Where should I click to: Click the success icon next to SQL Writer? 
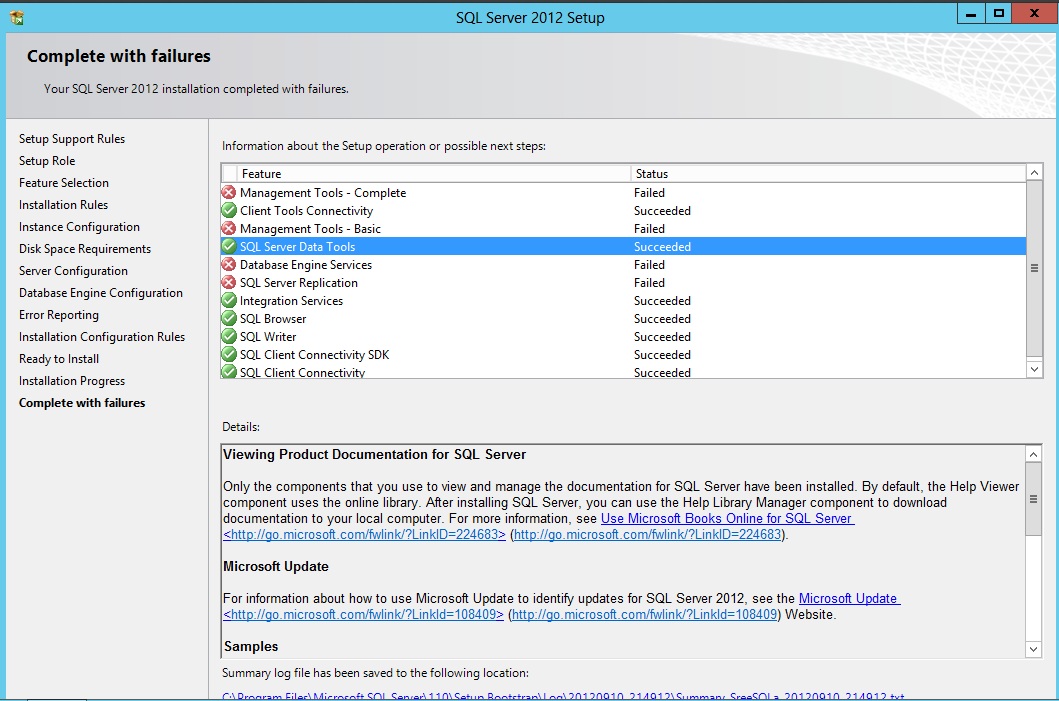point(229,337)
